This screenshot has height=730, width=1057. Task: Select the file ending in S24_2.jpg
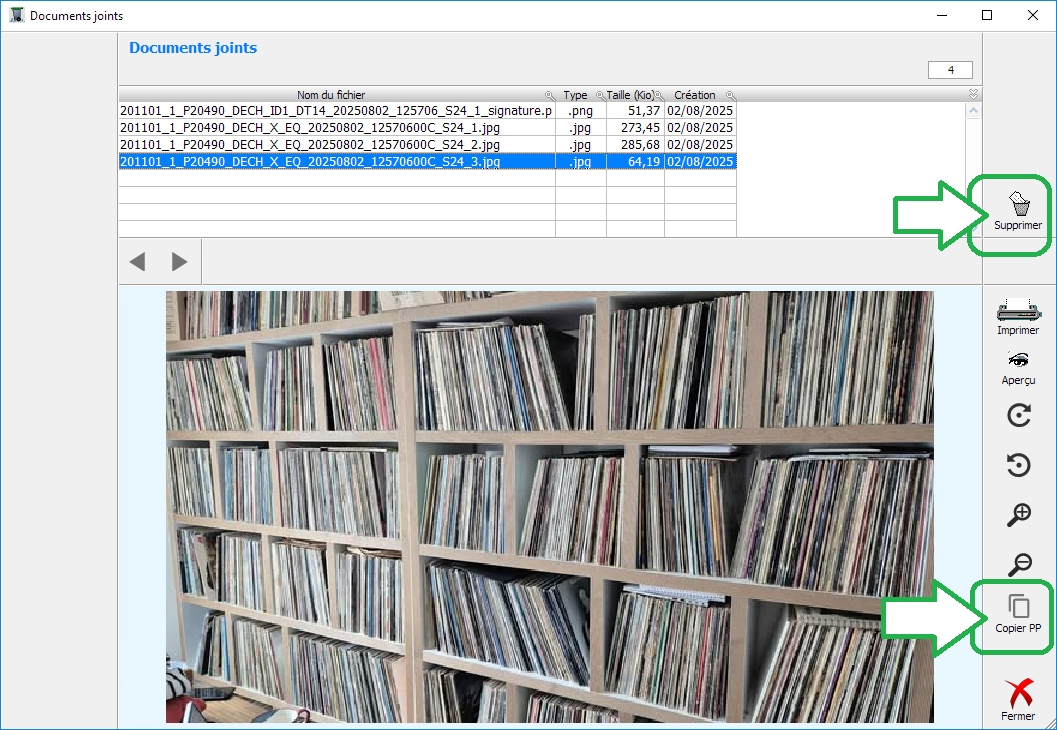[310, 144]
